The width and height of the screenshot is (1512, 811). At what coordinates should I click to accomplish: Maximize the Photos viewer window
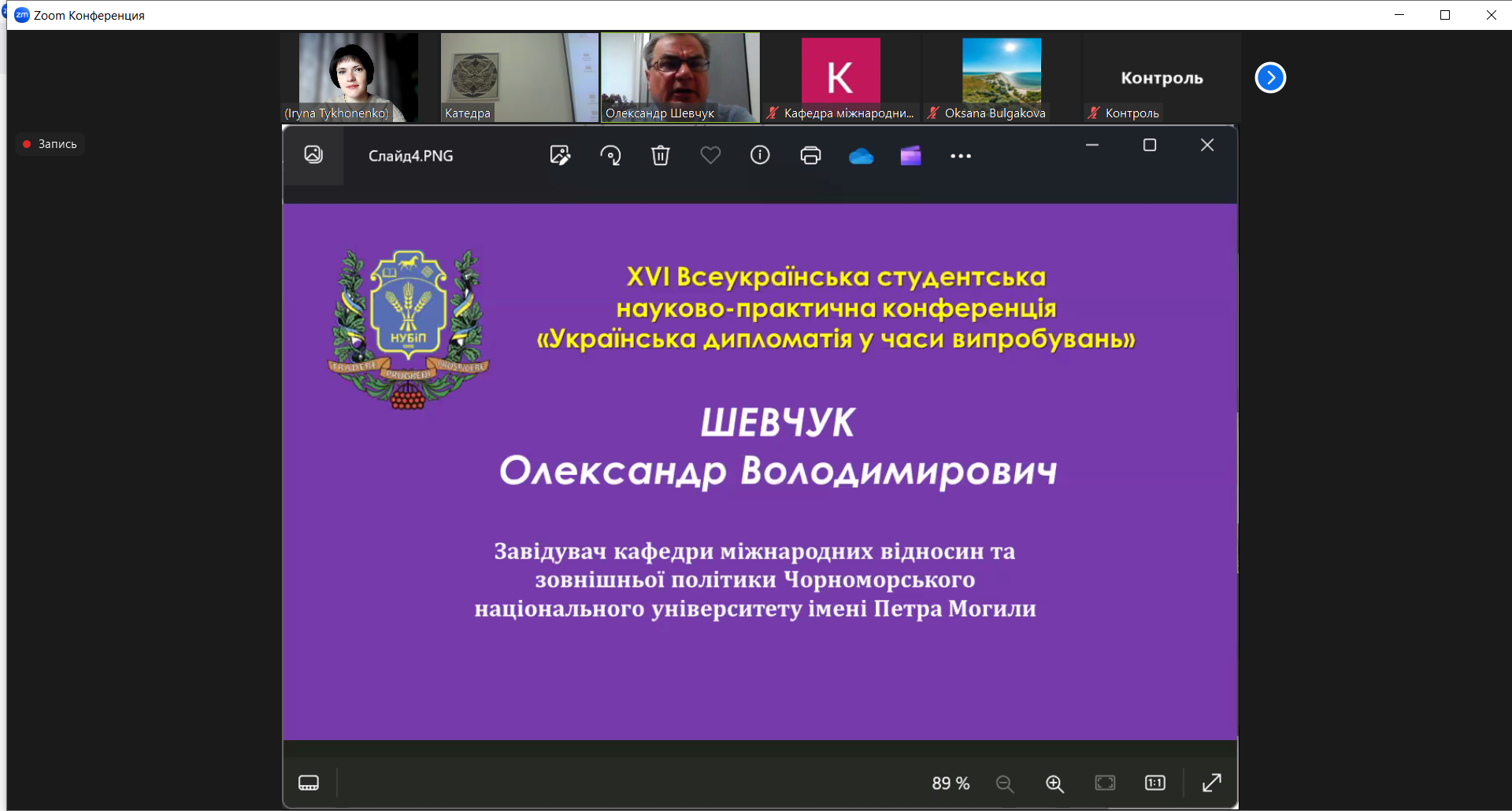[x=1150, y=145]
